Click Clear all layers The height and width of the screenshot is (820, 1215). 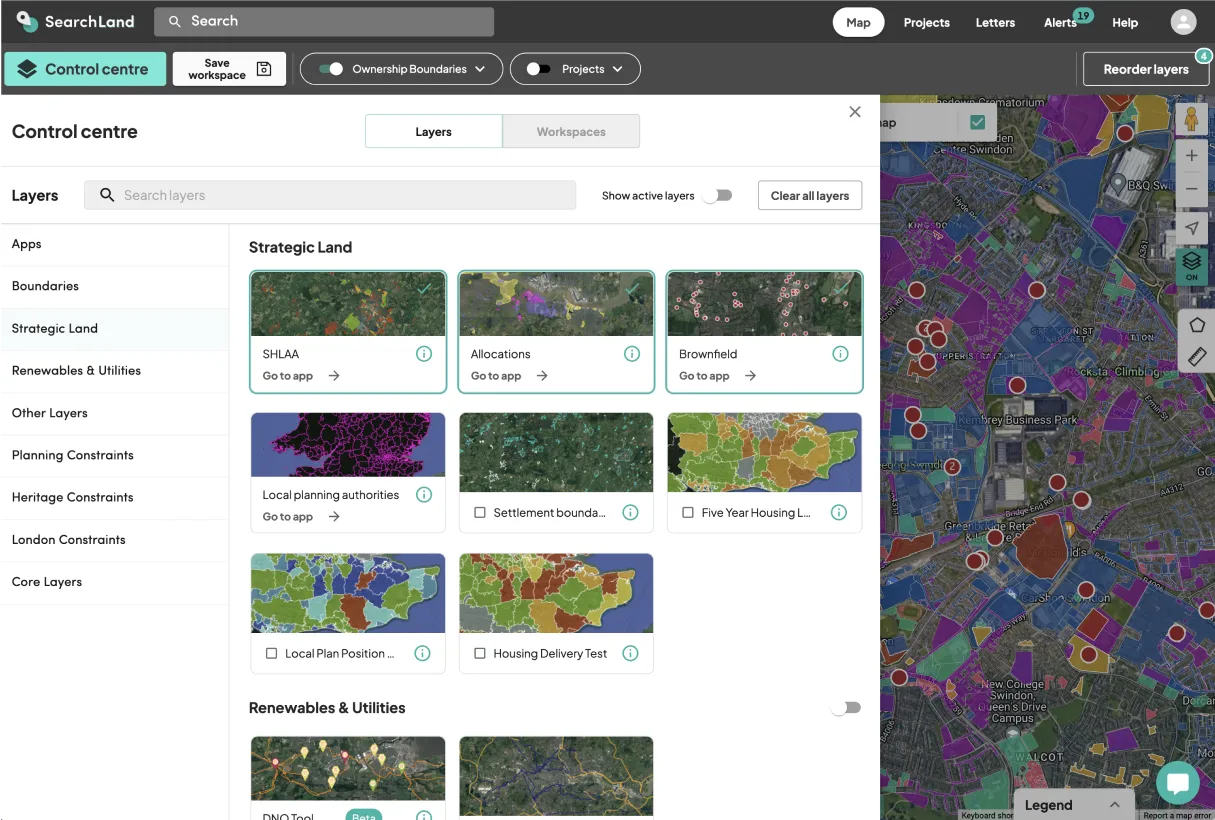810,195
